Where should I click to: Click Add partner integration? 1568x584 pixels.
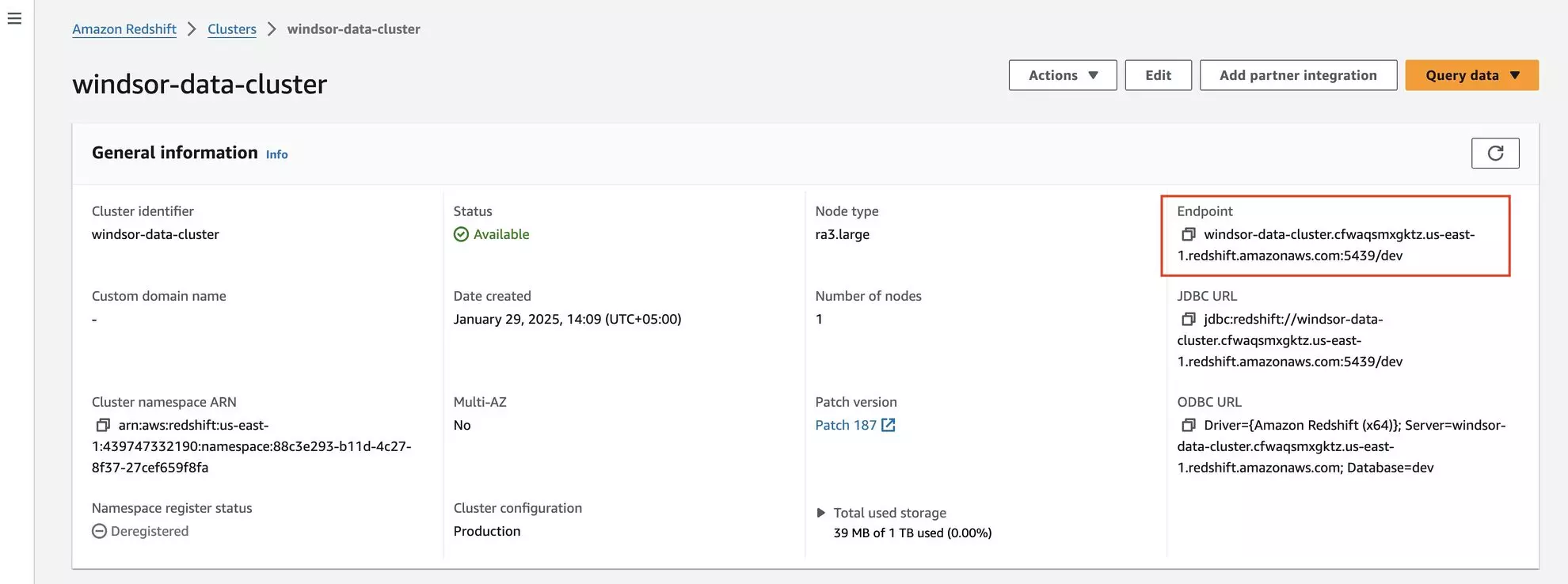[1298, 75]
